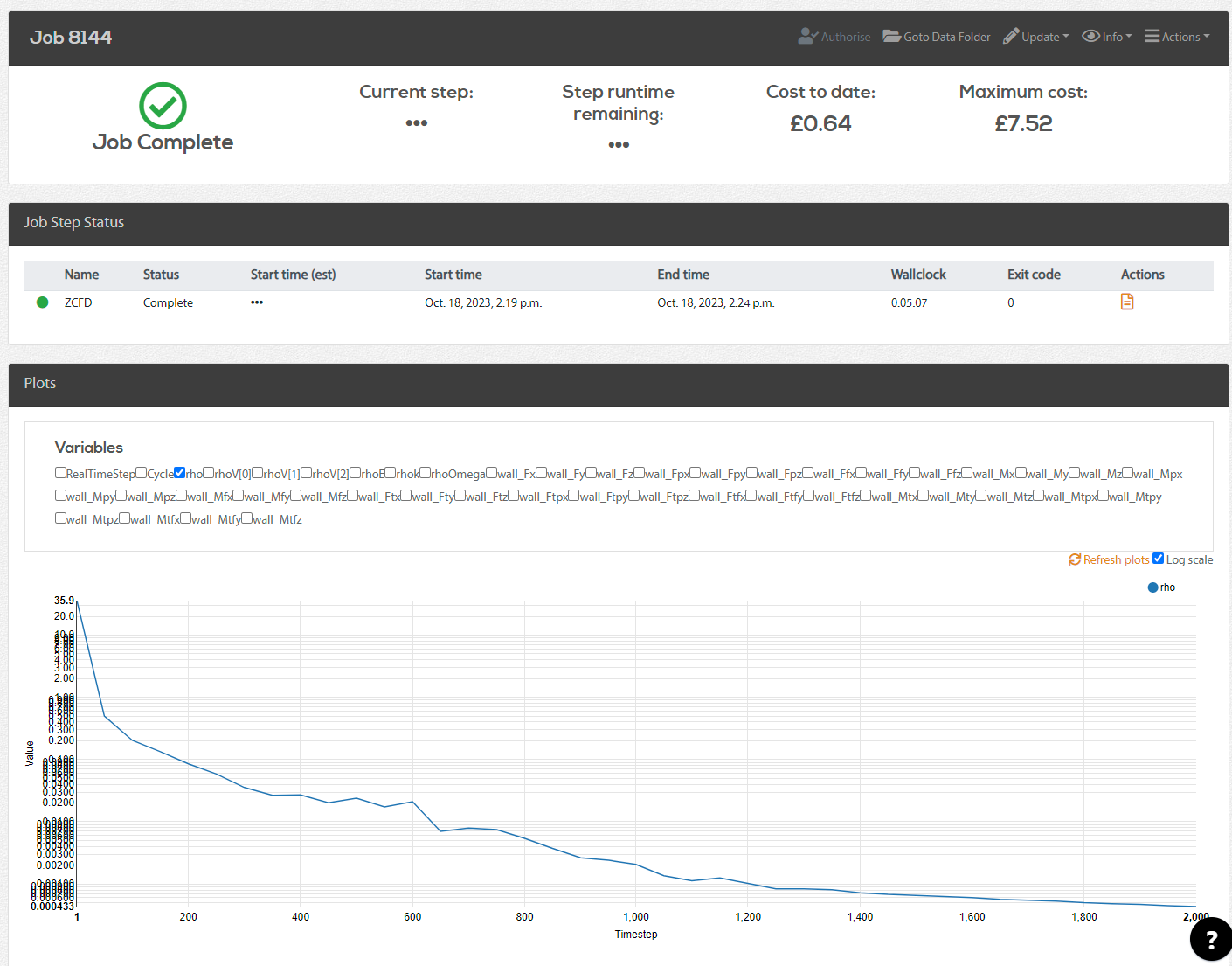The image size is (1232, 966).
Task: Click the Actions hamburger icon
Action: pyautogui.click(x=1152, y=37)
